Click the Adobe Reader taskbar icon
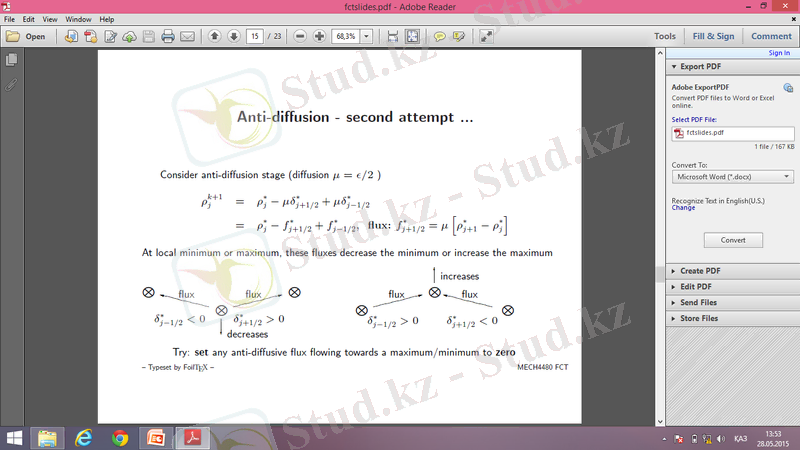800x450 pixels. pyautogui.click(x=193, y=438)
